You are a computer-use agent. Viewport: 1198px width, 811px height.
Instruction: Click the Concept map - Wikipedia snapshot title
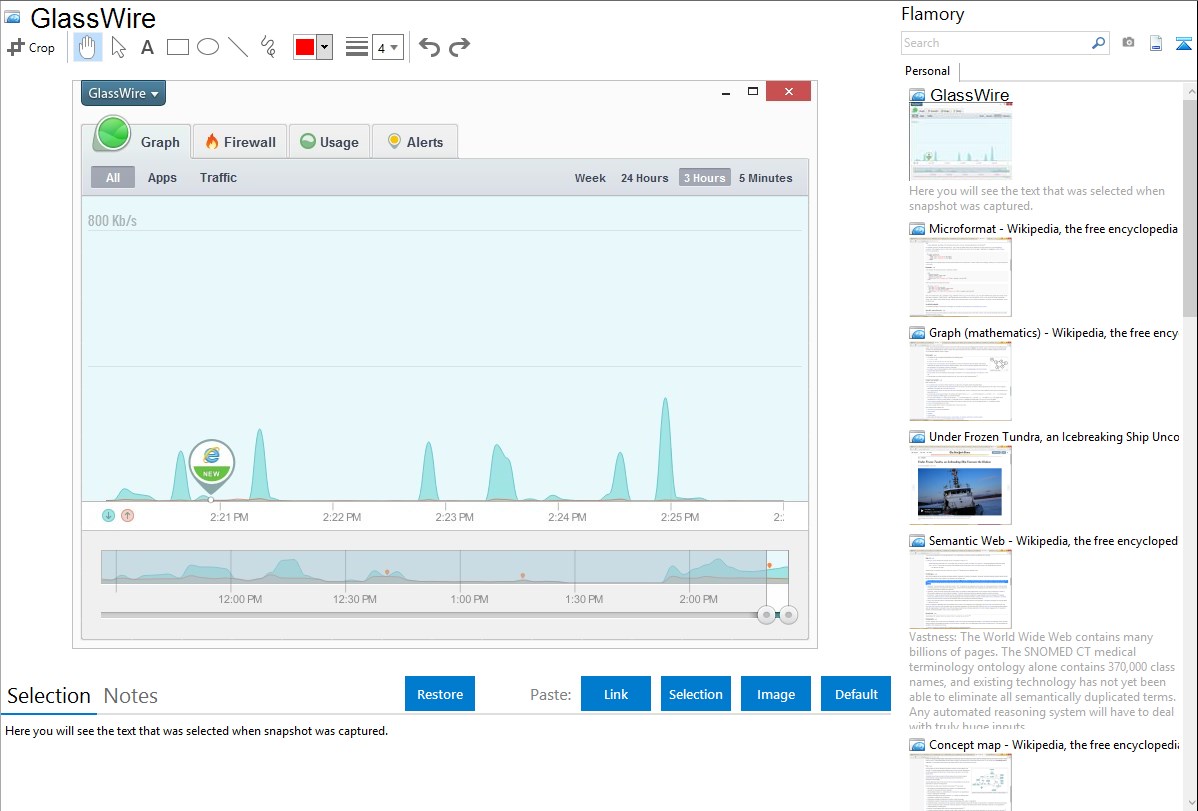[x=1054, y=744]
